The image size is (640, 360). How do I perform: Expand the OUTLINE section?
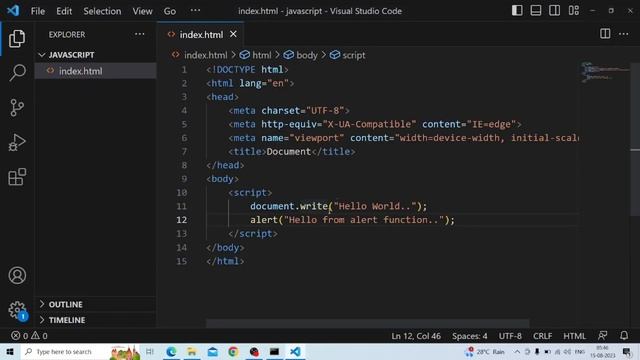pyautogui.click(x=96, y=304)
